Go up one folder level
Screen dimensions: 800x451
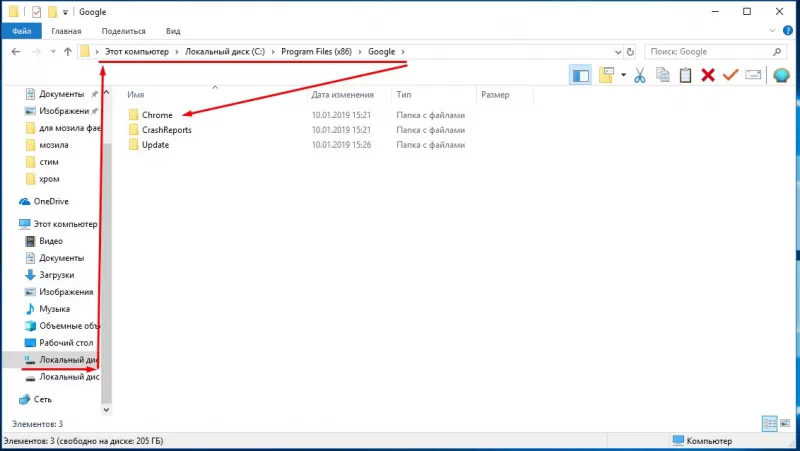pyautogui.click(x=67, y=52)
